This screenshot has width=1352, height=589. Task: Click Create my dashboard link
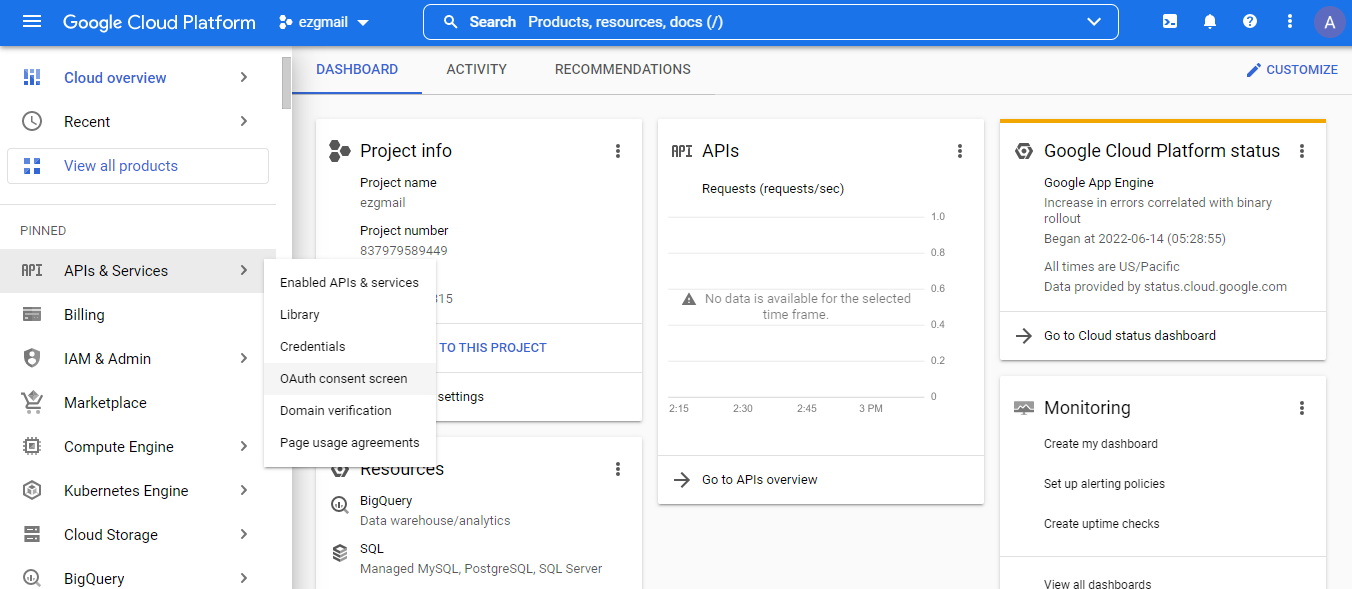coord(1101,444)
